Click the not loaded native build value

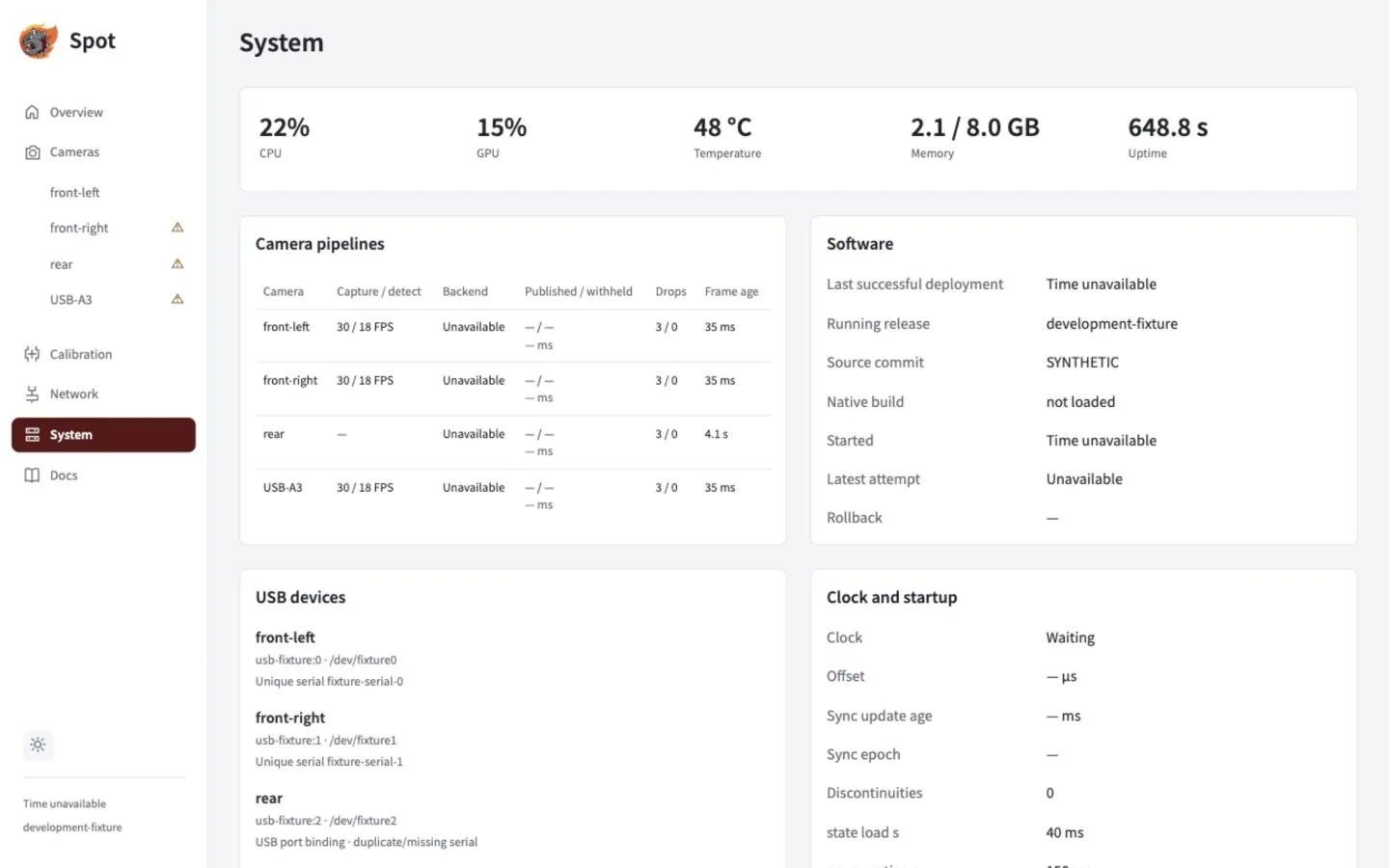point(1080,402)
